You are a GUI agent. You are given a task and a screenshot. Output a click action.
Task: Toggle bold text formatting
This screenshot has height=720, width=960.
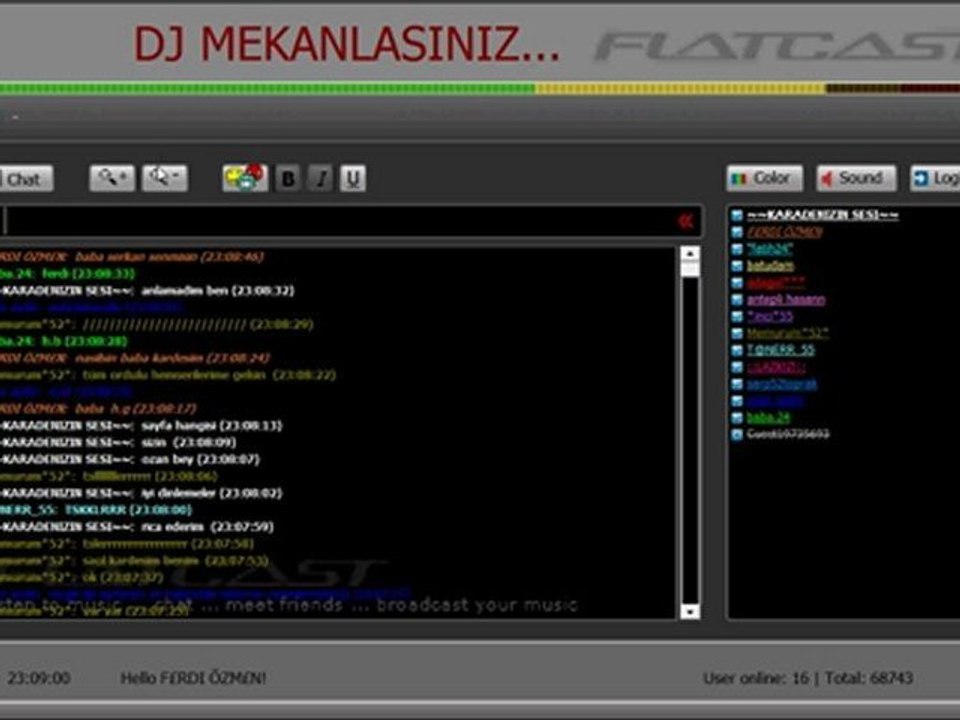pyautogui.click(x=288, y=178)
